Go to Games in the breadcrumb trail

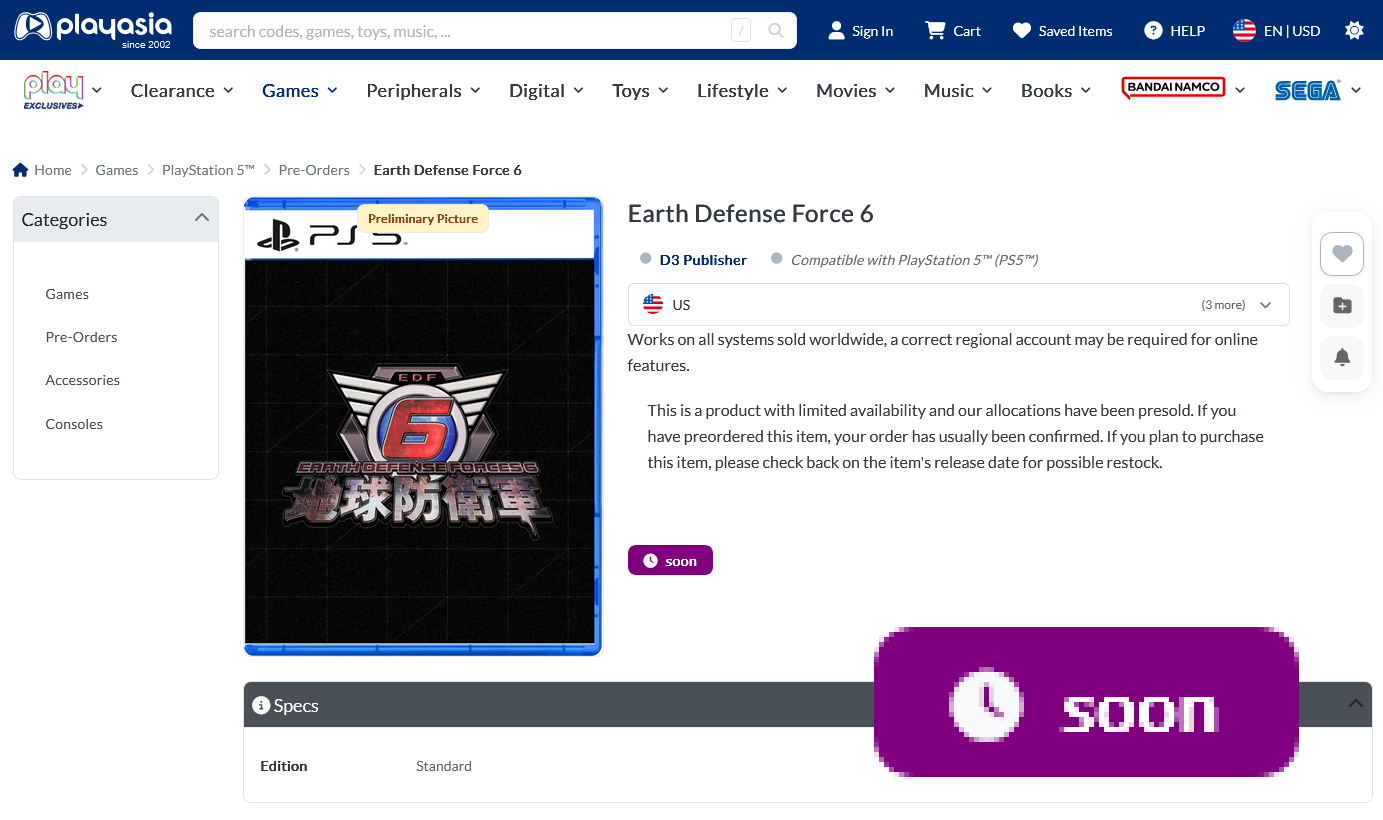pos(117,170)
